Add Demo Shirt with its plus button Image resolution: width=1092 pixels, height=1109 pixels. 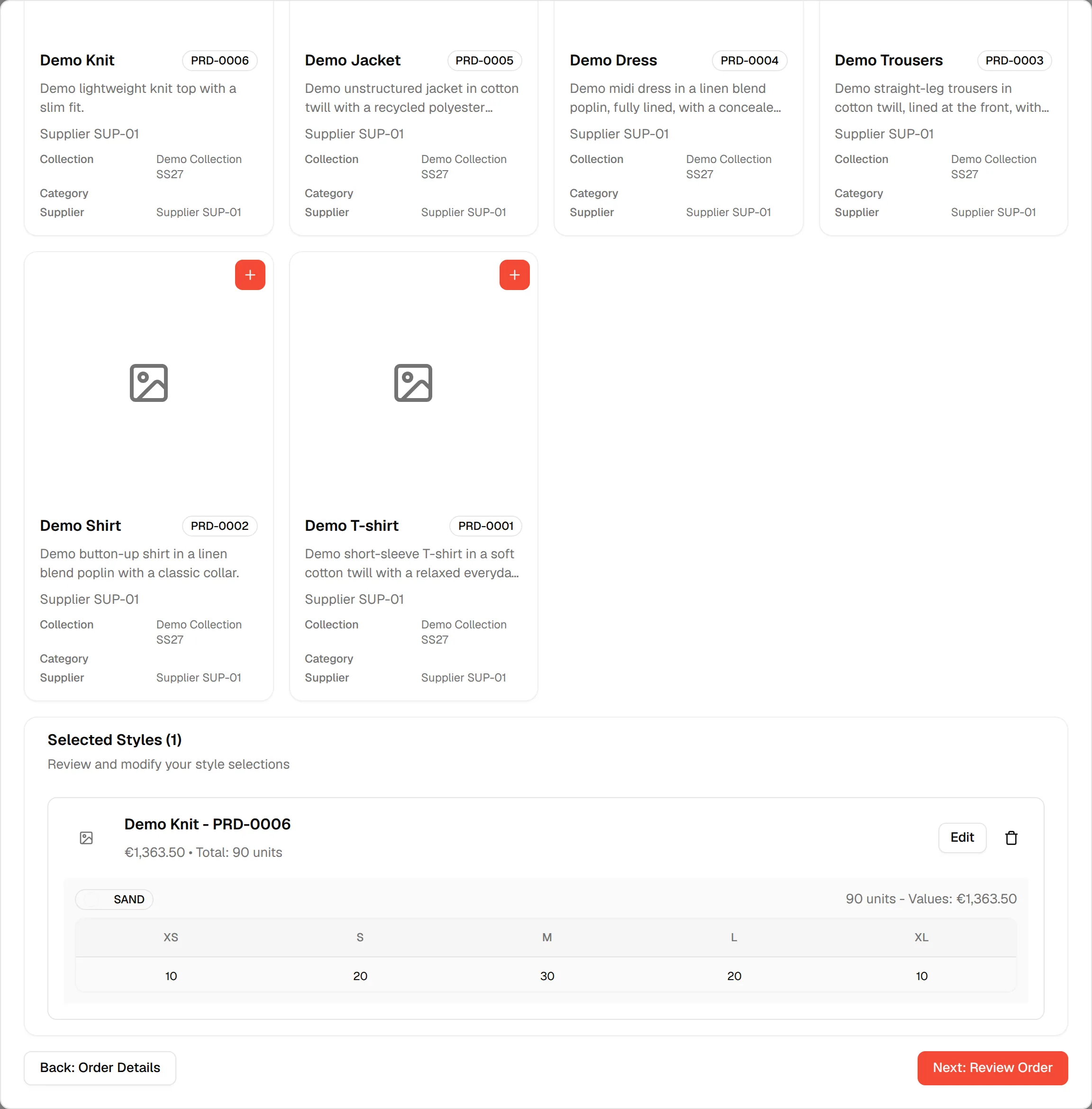pos(250,275)
